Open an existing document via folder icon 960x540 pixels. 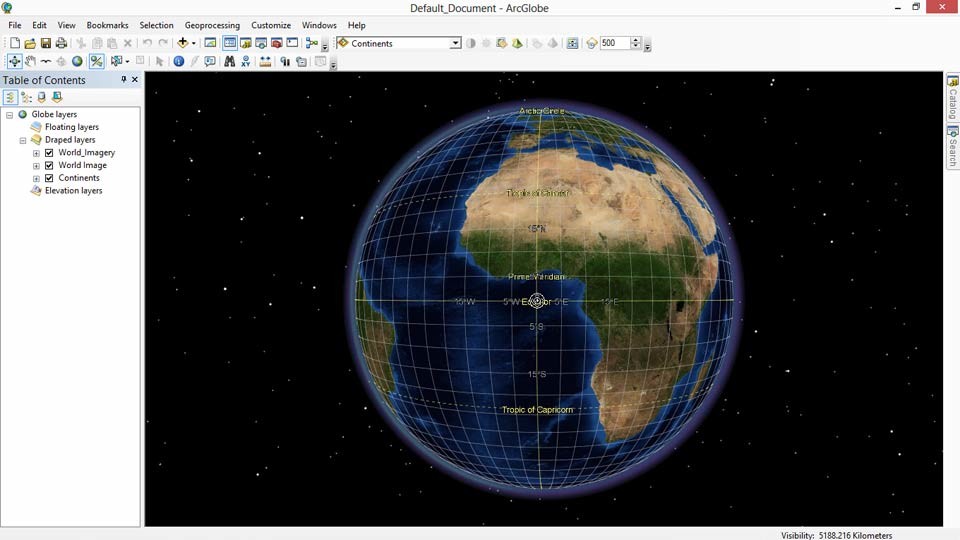(x=30, y=43)
